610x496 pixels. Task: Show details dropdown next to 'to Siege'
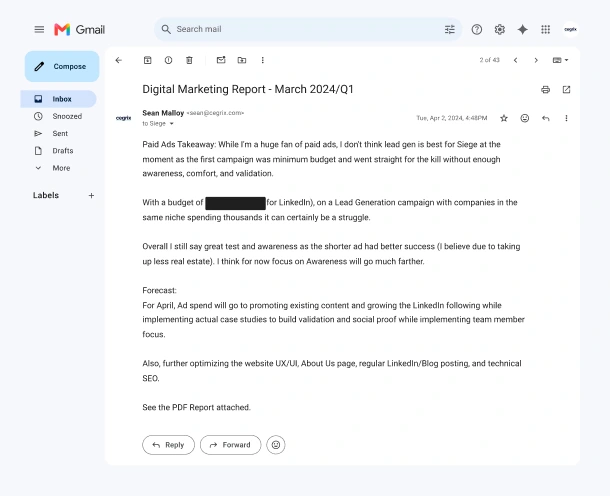[x=172, y=124]
